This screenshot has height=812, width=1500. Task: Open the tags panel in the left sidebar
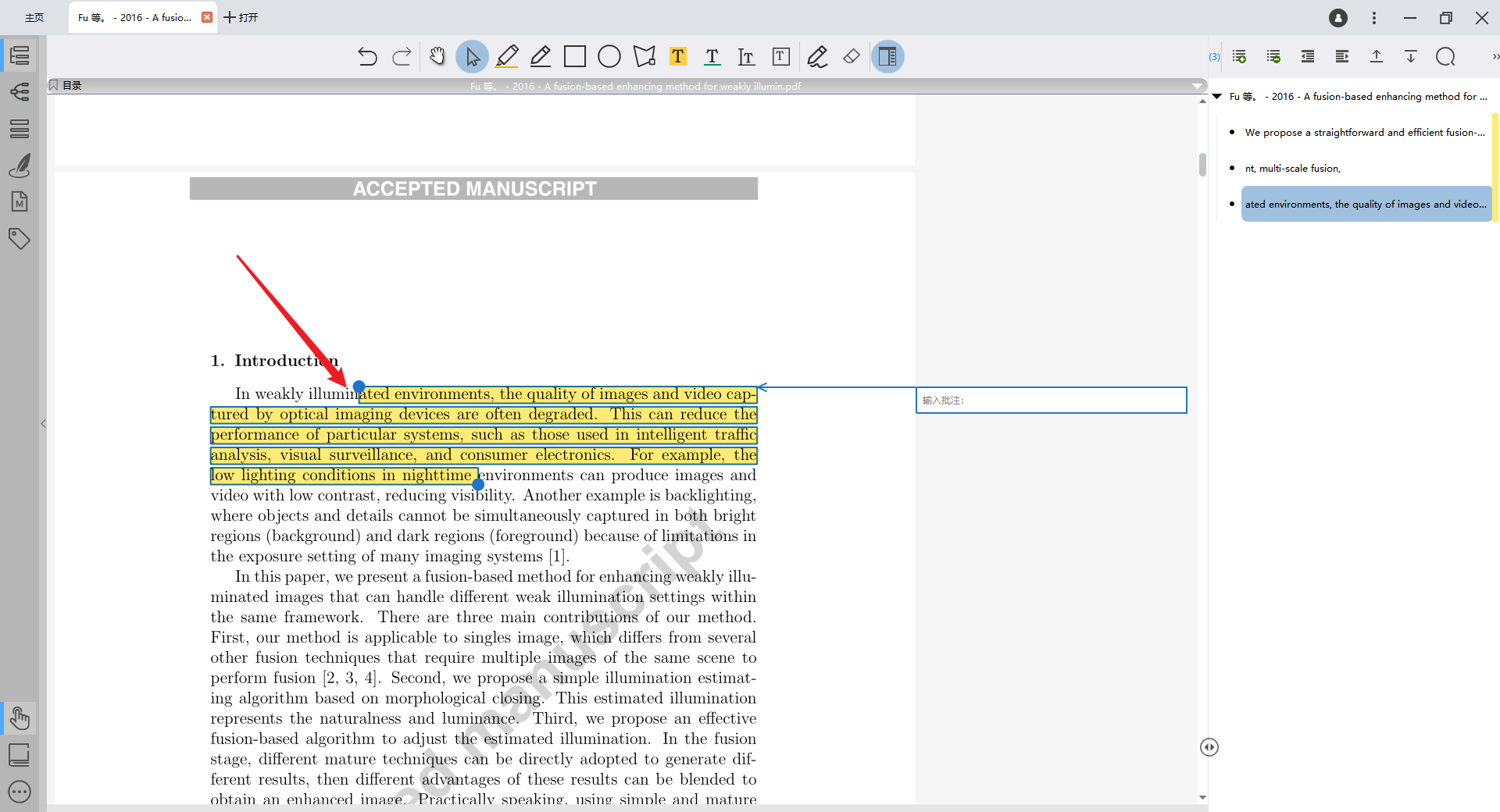(20, 239)
